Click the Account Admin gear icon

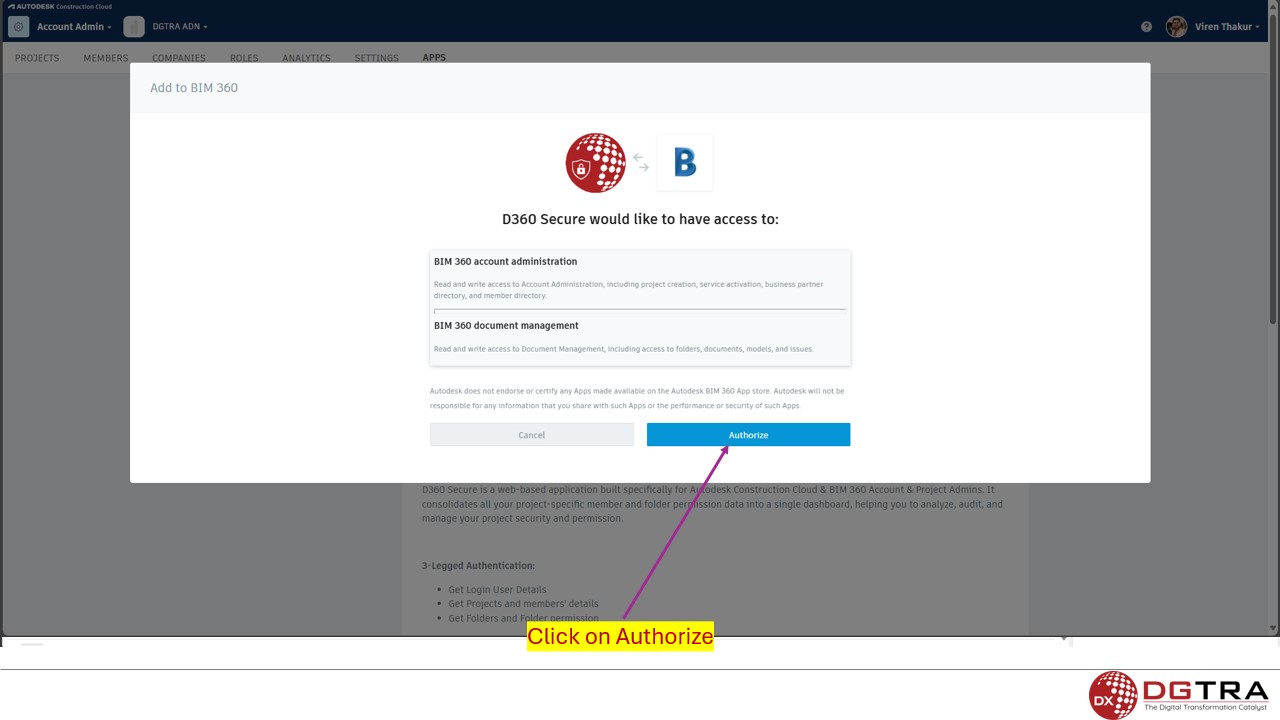18,27
